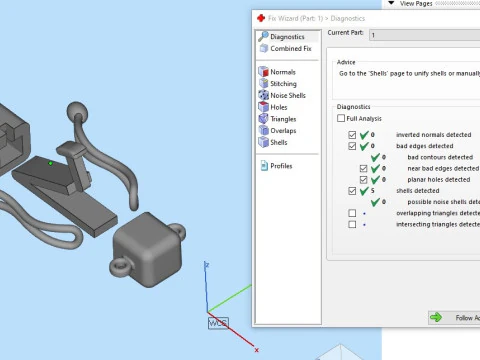Click the Follow Advice button
Screen dimensions: 480x360
click(454, 318)
